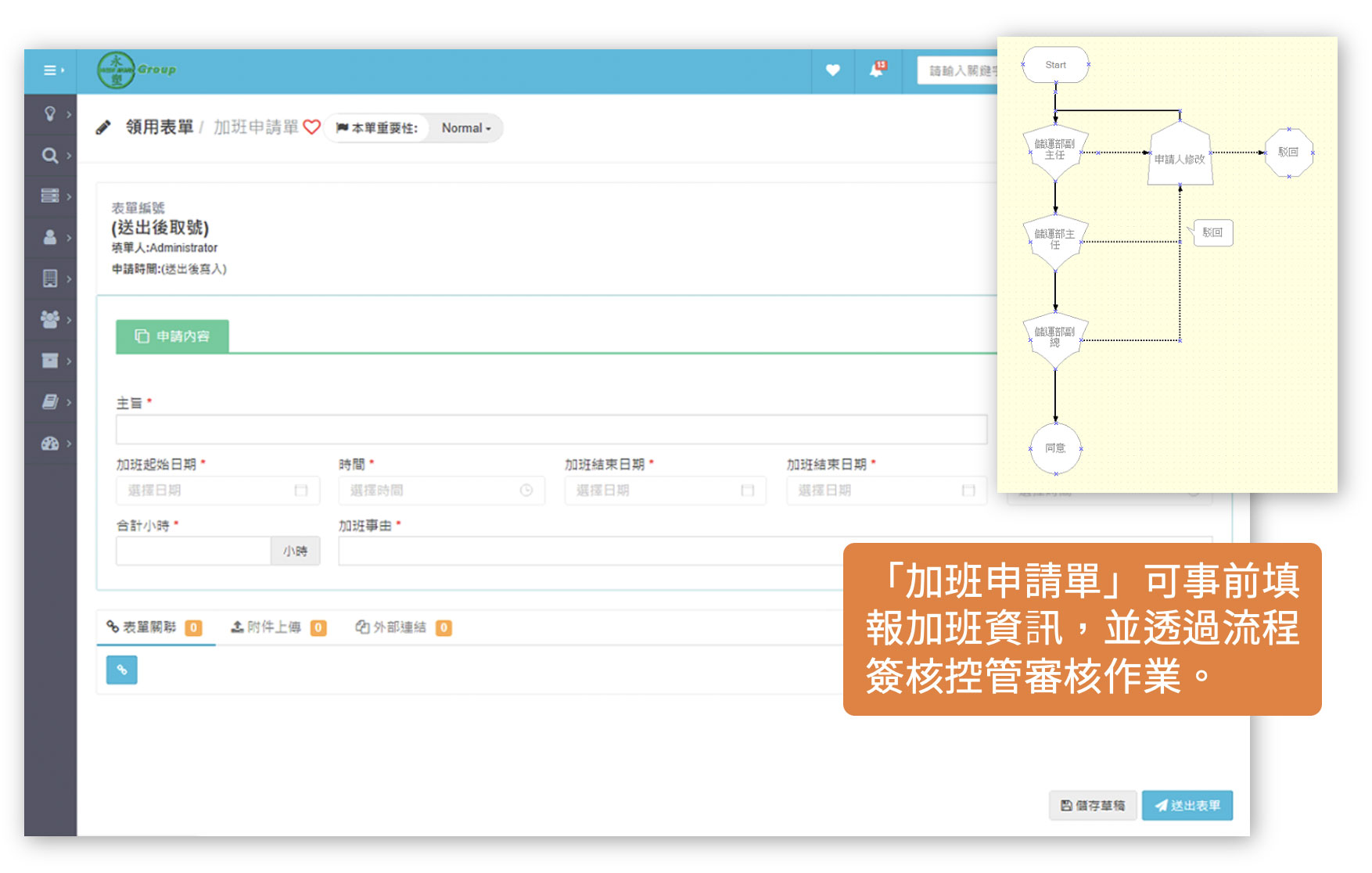Click the 駁回 callout label in flowchart
Viewport: 1372px width, 873px height.
click(x=1212, y=232)
